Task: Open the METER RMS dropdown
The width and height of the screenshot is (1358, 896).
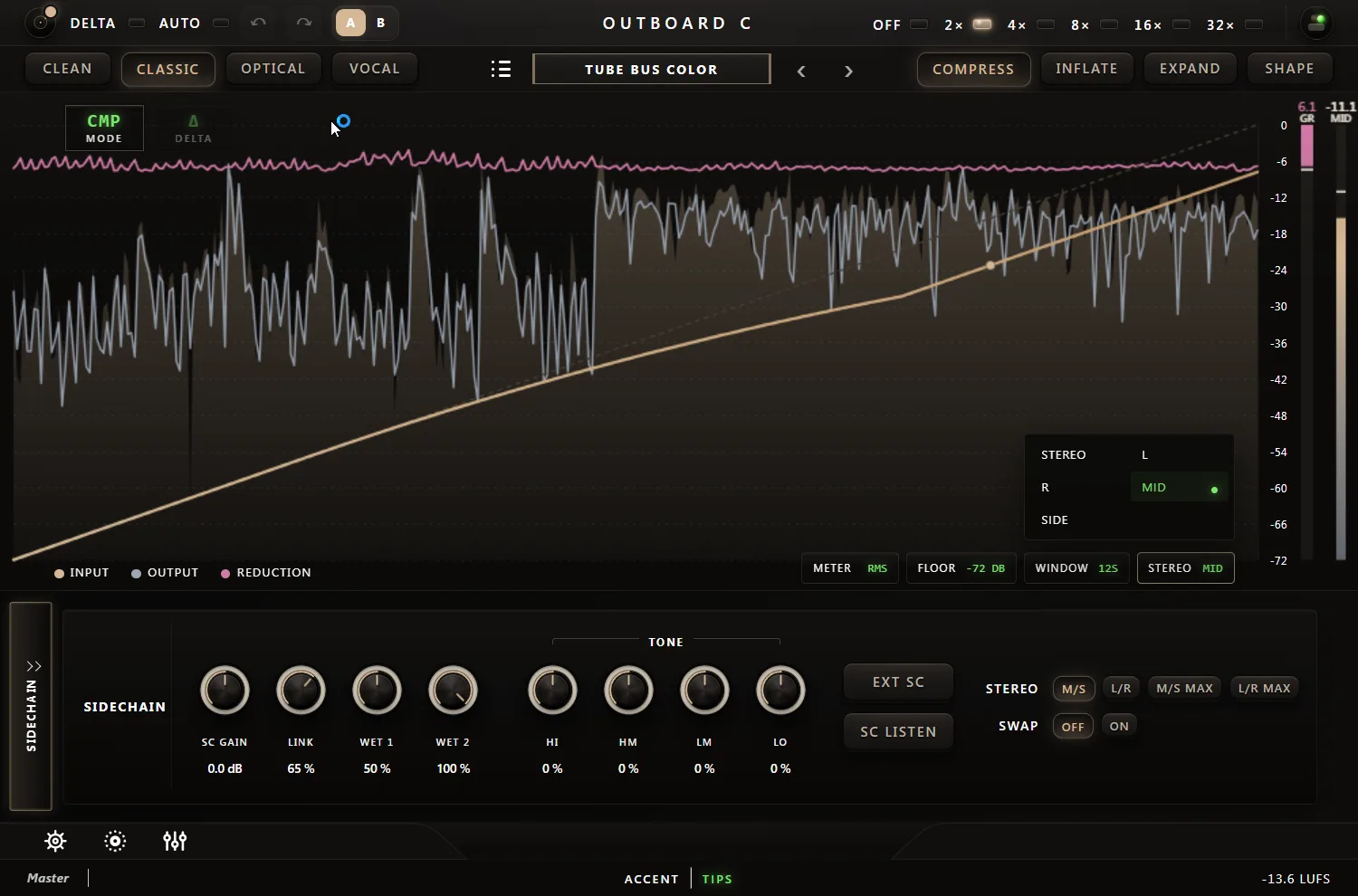Action: pyautogui.click(x=850, y=568)
